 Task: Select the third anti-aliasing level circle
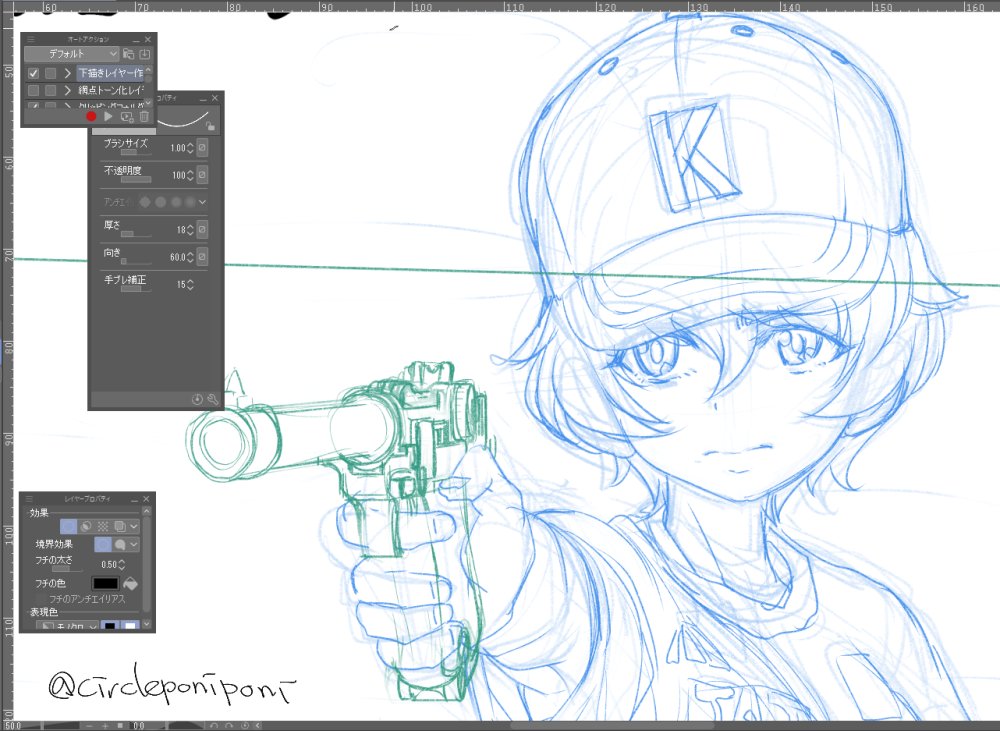[175, 202]
